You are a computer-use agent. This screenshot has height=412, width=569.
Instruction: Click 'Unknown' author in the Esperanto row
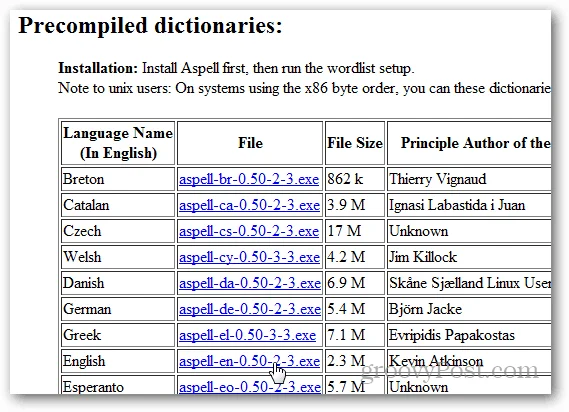419,387
